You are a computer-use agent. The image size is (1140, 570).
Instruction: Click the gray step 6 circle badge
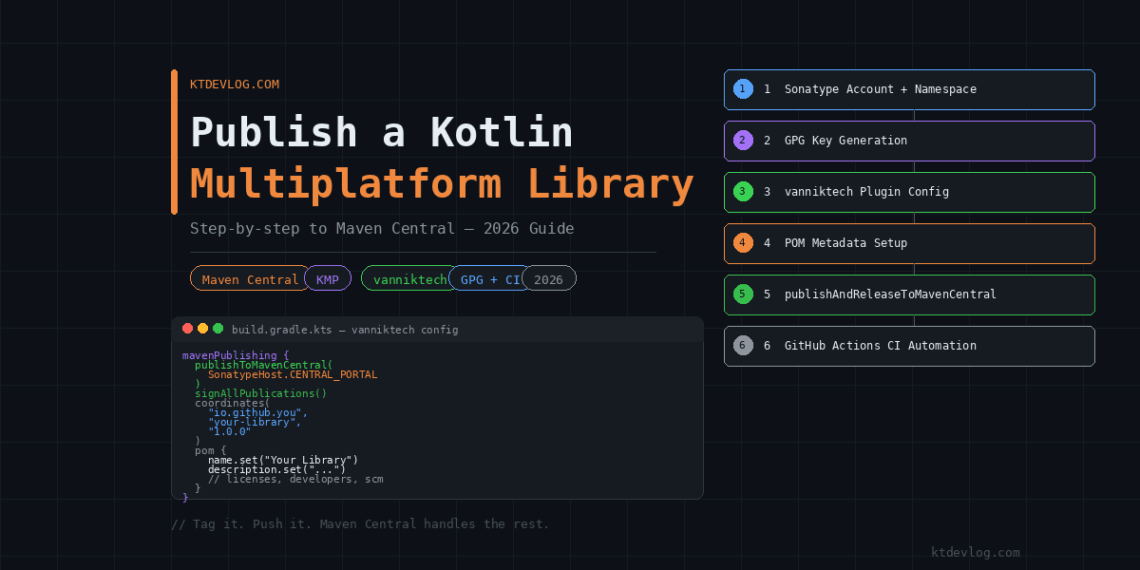742,345
